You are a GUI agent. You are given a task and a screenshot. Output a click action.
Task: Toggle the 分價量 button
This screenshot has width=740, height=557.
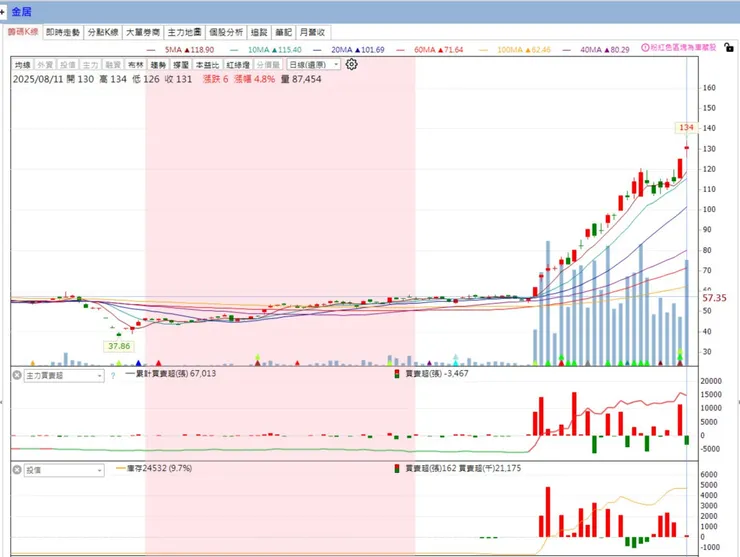coord(269,65)
